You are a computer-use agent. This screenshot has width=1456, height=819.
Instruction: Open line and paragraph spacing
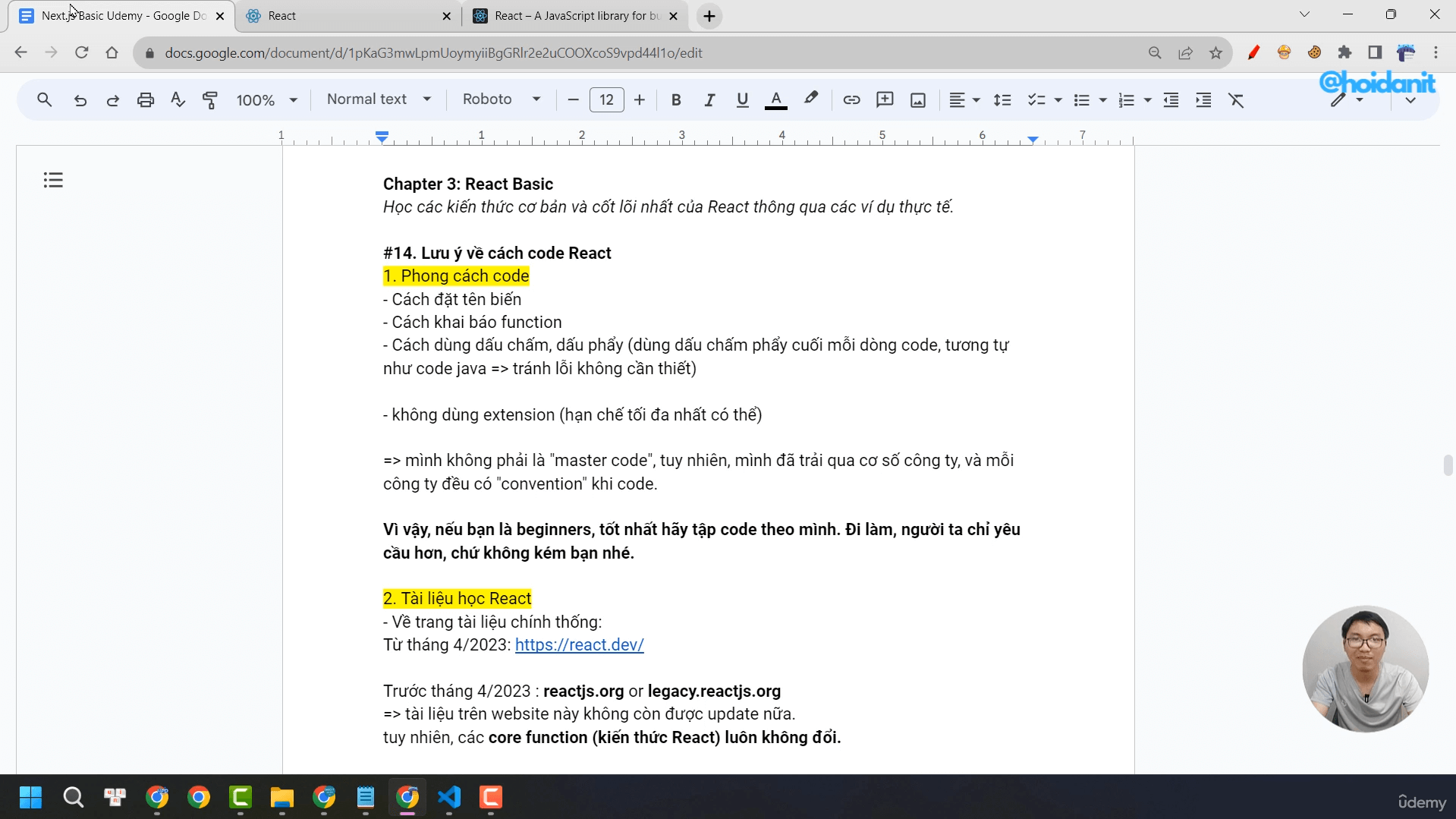click(x=1002, y=99)
